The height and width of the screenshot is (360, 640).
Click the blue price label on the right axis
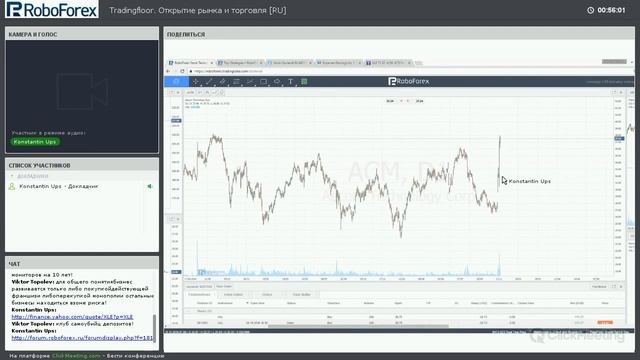click(x=619, y=139)
